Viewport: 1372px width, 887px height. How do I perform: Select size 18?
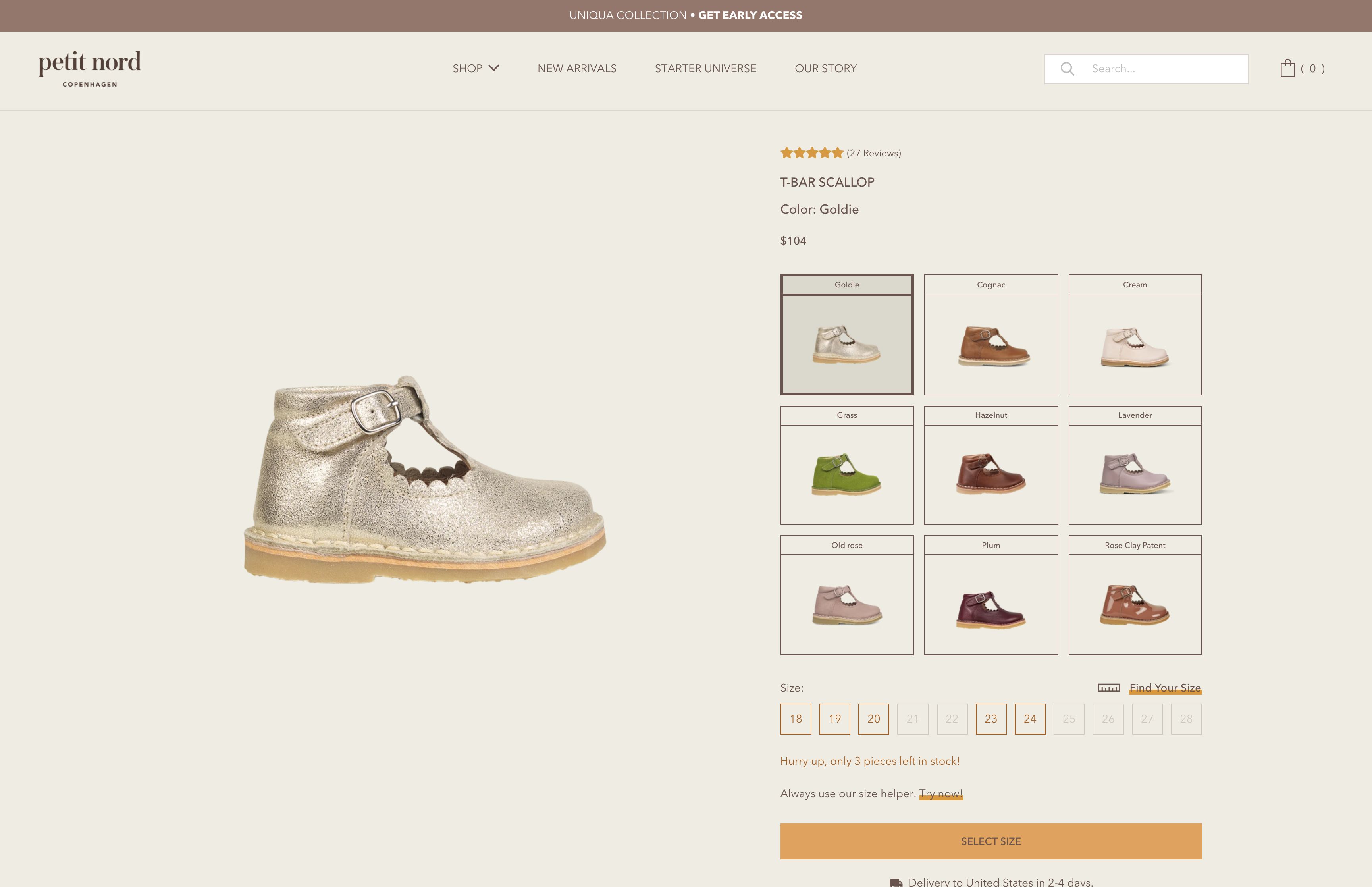pyautogui.click(x=796, y=719)
